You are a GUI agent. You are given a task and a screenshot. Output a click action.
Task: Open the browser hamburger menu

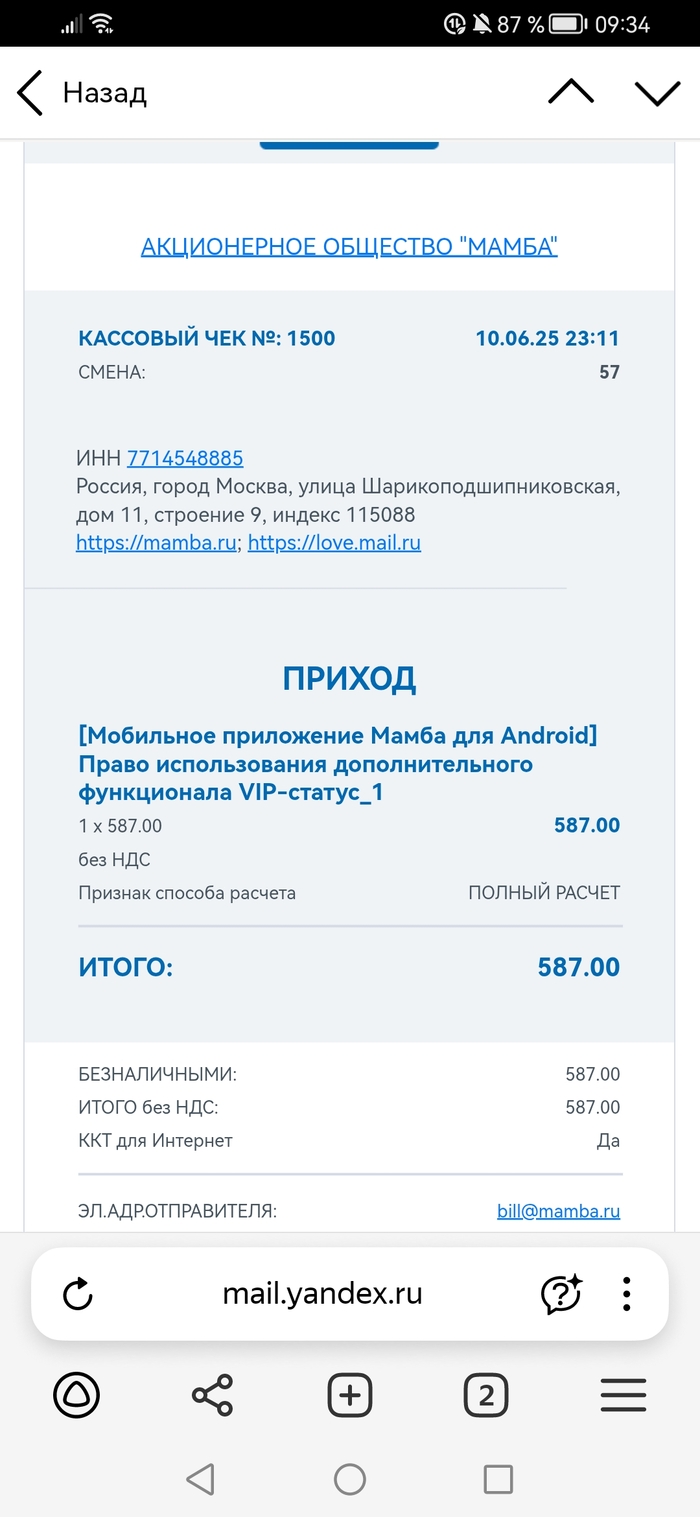[x=623, y=1395]
